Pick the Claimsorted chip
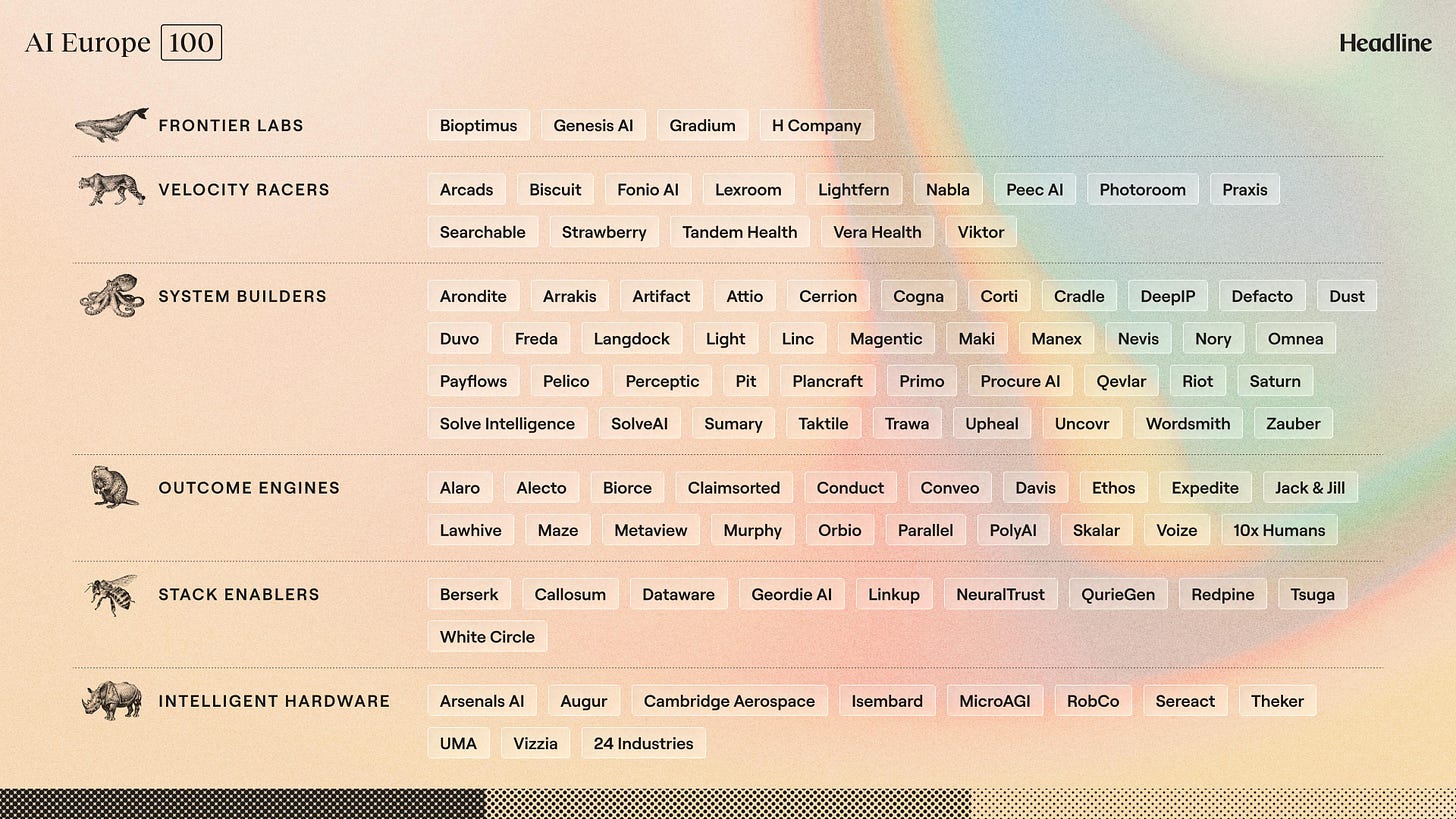The height and width of the screenshot is (819, 1456). (x=734, y=488)
